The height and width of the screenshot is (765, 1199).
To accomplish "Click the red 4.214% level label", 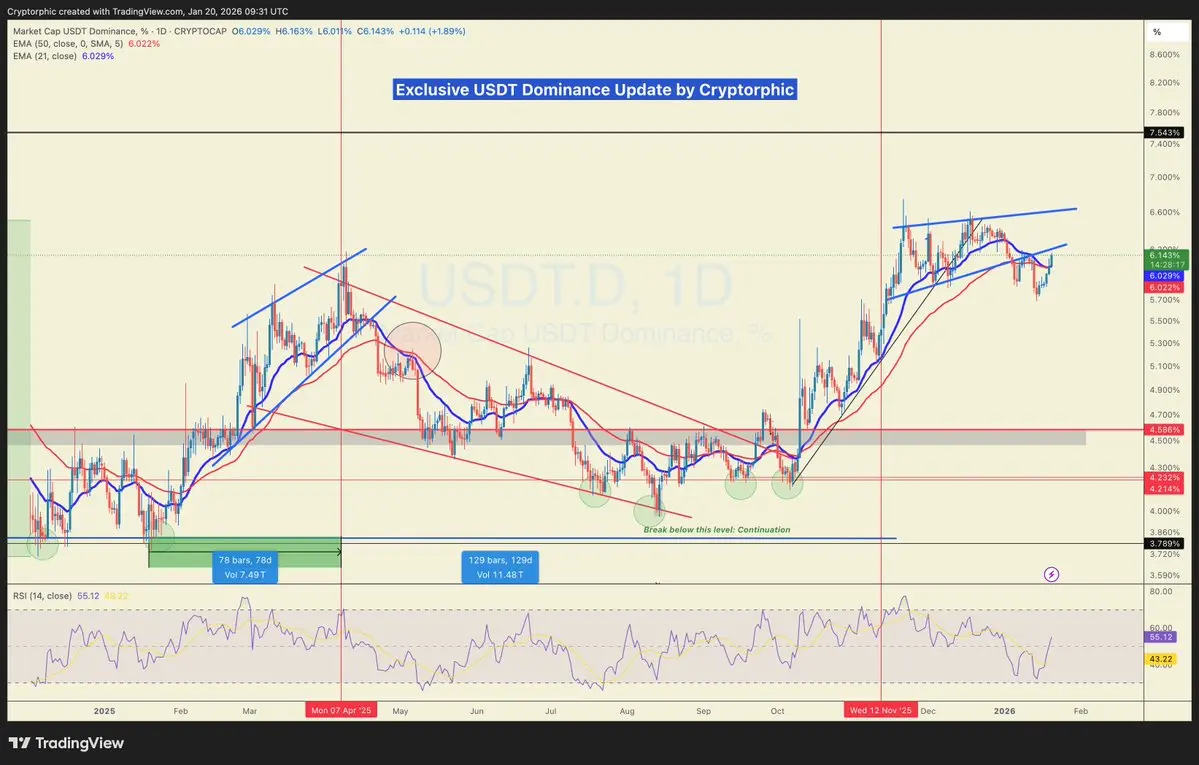I will point(1165,488).
